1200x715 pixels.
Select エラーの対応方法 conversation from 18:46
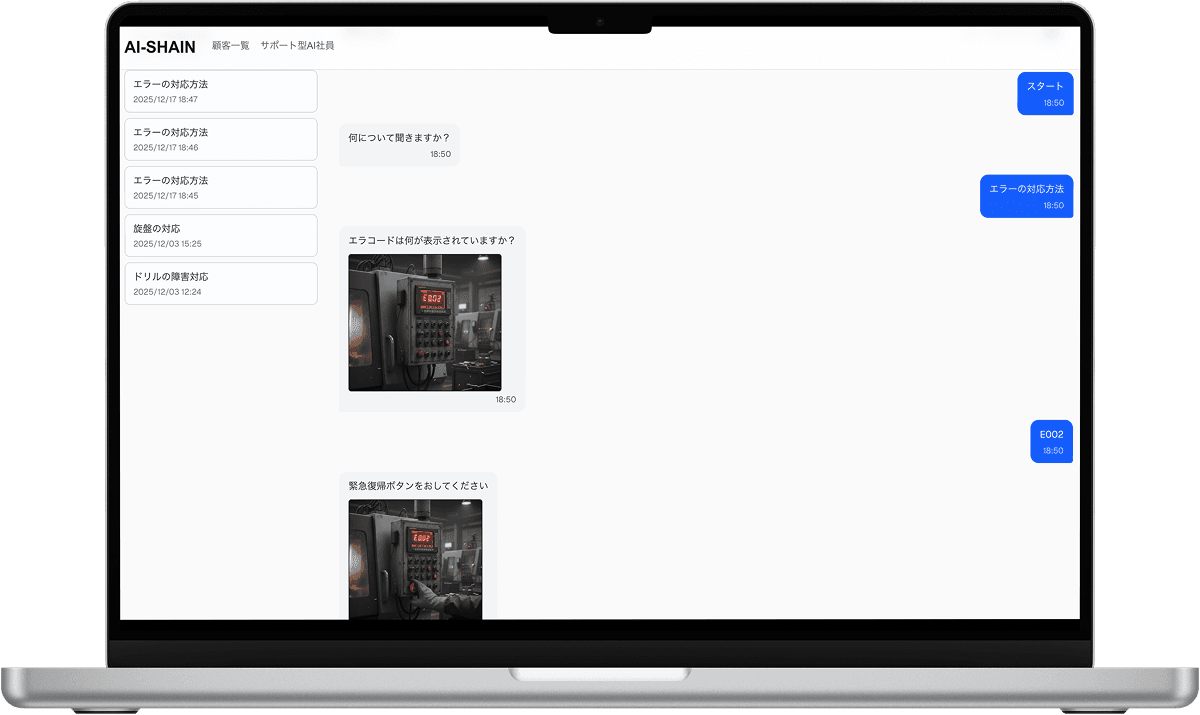[220, 139]
